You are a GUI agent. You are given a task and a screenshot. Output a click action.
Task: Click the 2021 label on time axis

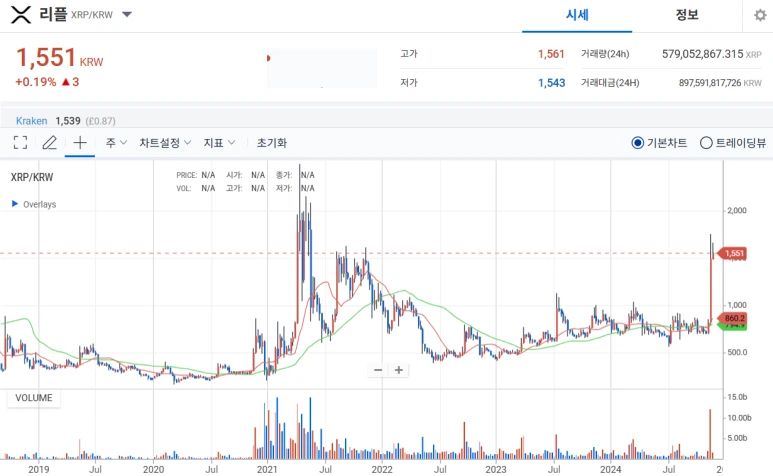267,470
